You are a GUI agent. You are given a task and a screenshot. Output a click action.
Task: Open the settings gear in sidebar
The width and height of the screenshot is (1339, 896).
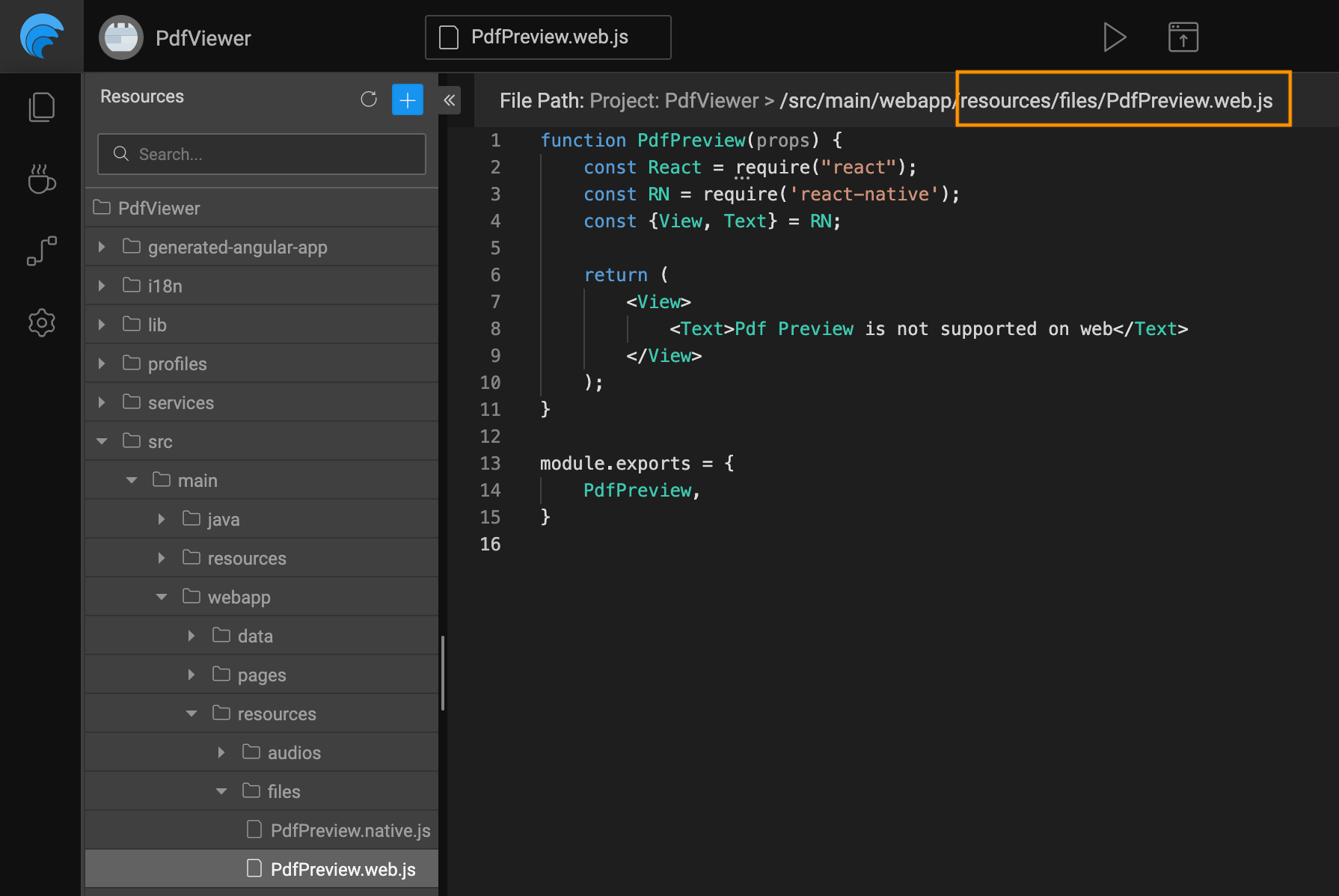41,322
